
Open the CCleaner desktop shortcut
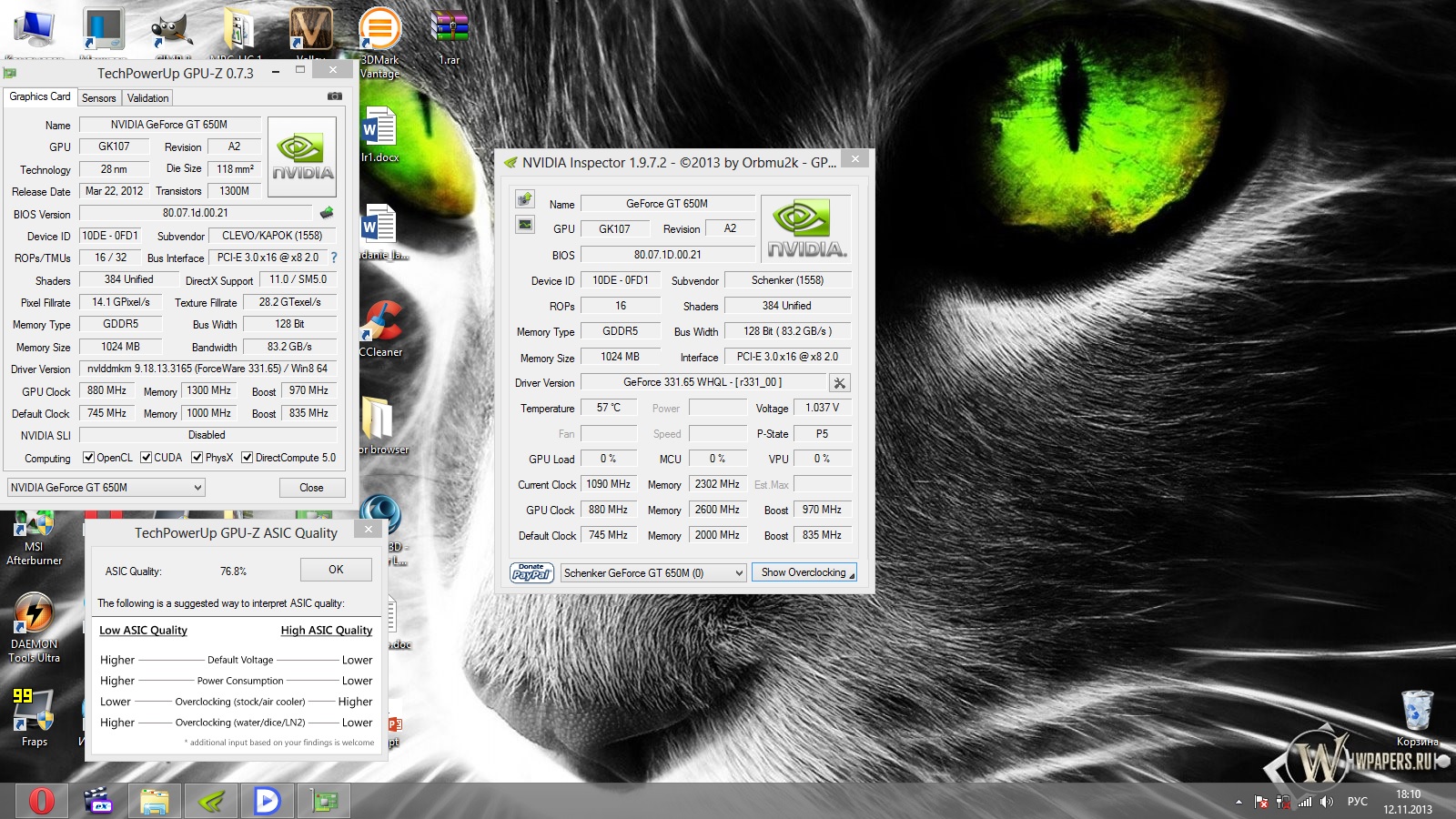[380, 328]
